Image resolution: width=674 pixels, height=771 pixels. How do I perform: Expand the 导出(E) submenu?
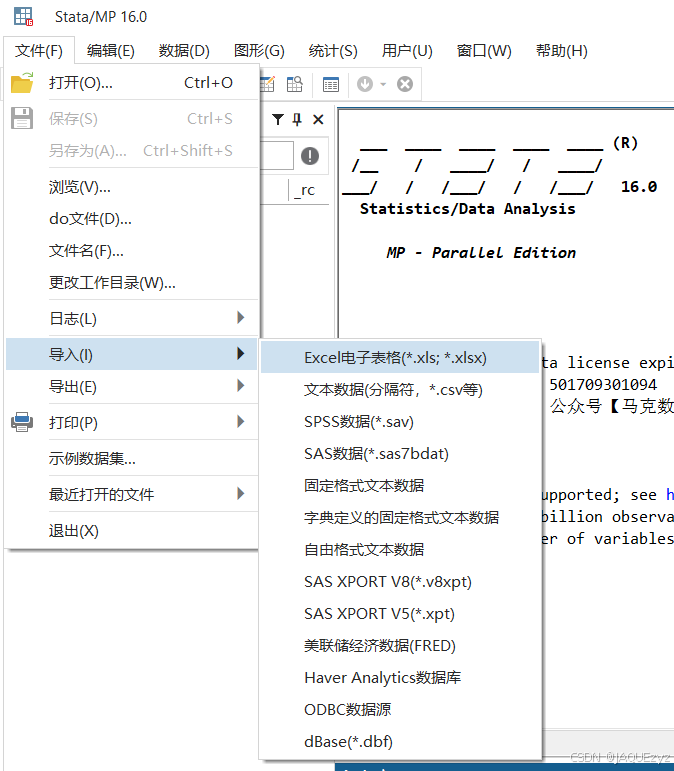(132, 386)
